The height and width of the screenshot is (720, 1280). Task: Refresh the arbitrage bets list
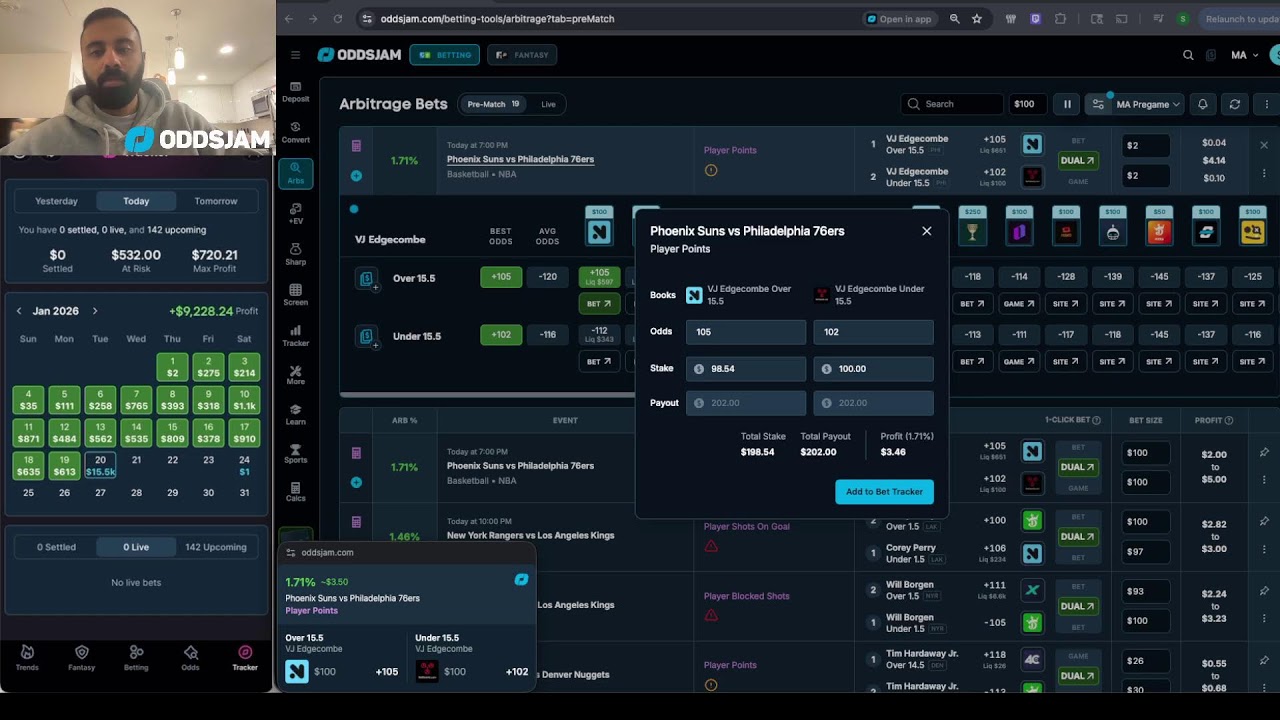click(x=1235, y=104)
